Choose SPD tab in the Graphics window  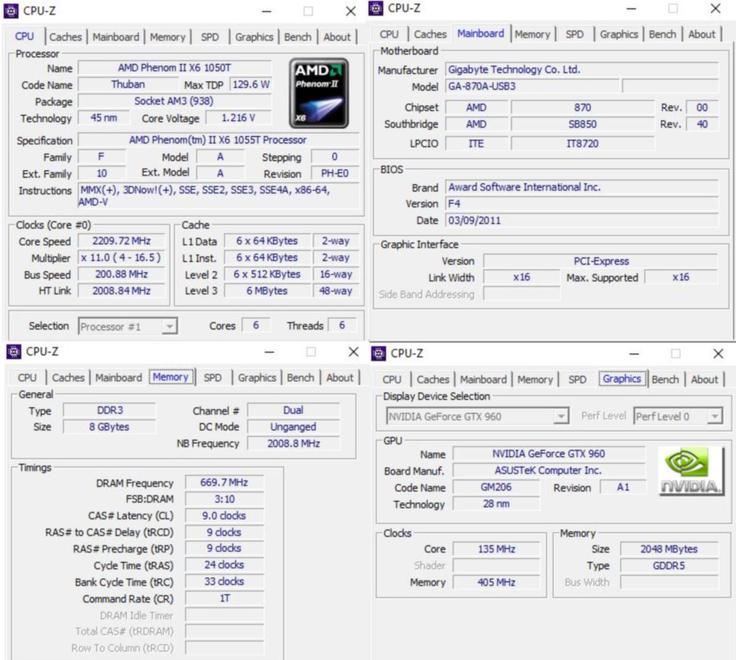[577, 380]
